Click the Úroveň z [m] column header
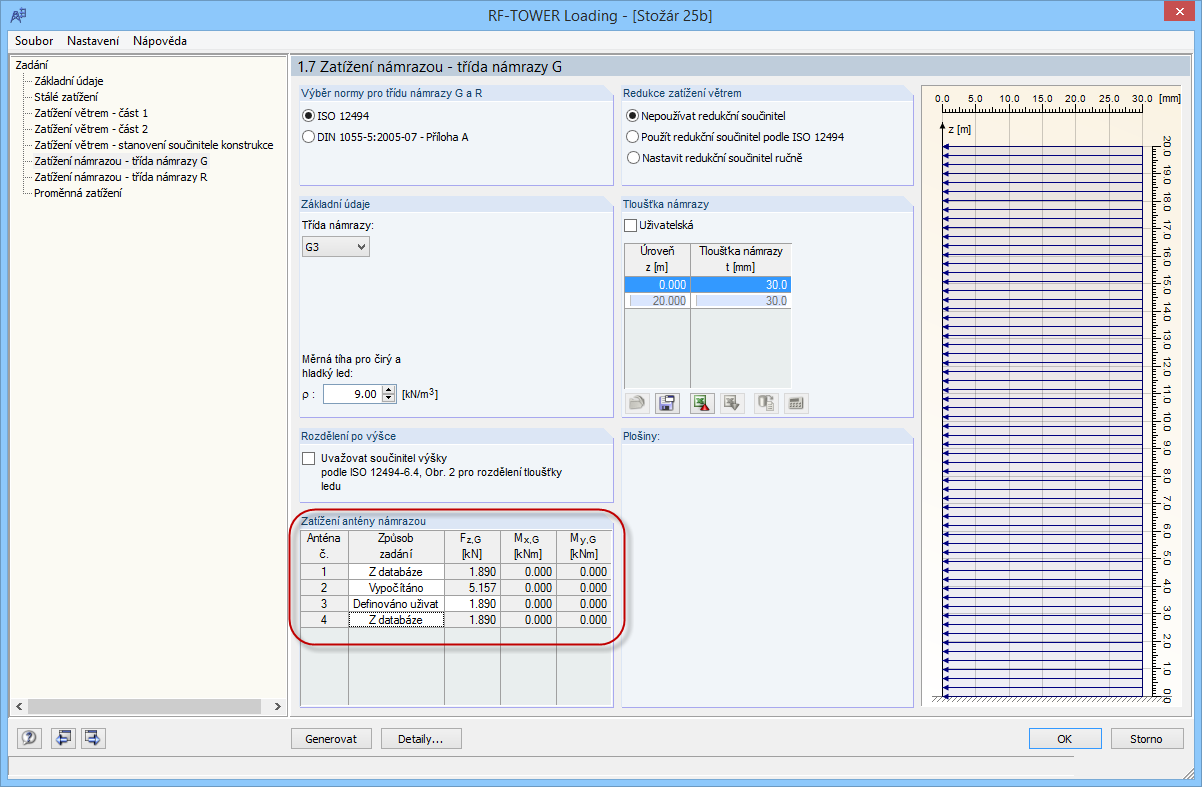Screen dimensions: 1202x787 click(x=657, y=260)
